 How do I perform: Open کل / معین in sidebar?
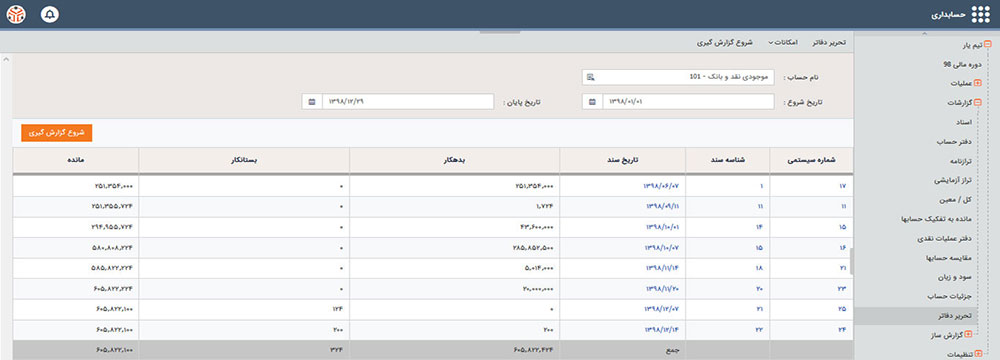[x=956, y=200]
